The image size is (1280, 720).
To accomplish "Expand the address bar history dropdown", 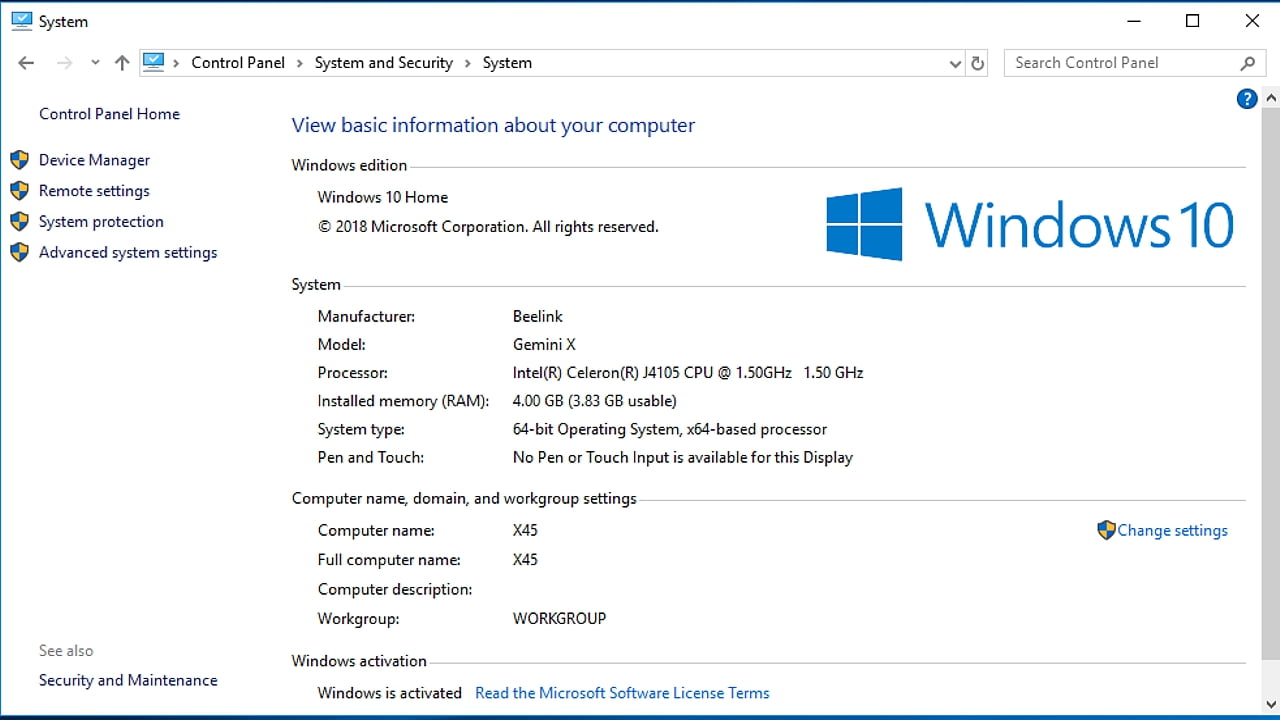I will point(954,63).
